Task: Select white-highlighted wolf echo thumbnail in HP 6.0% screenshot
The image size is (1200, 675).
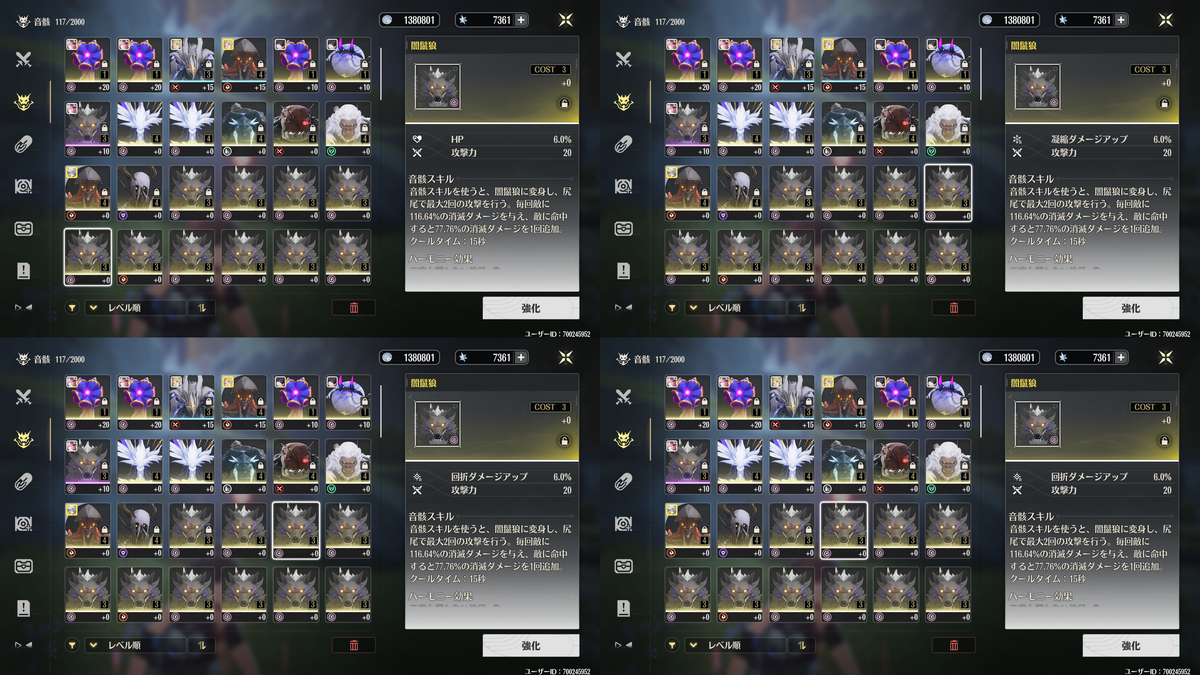Action: pos(88,257)
